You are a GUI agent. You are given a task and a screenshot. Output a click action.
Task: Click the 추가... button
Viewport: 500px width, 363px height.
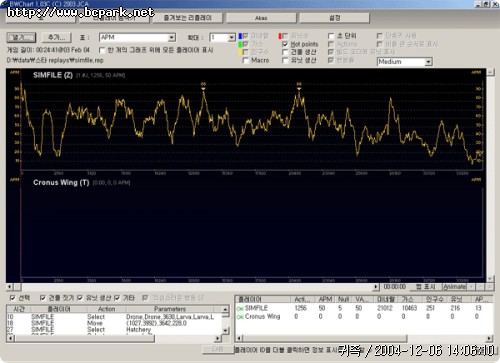[56, 37]
